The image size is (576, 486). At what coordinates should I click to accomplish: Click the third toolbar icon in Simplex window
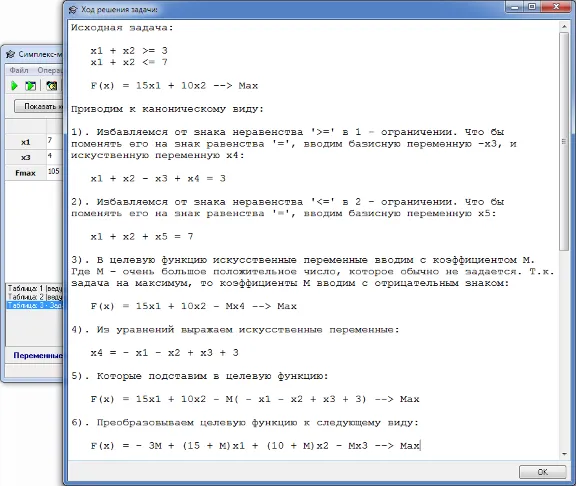pos(51,86)
